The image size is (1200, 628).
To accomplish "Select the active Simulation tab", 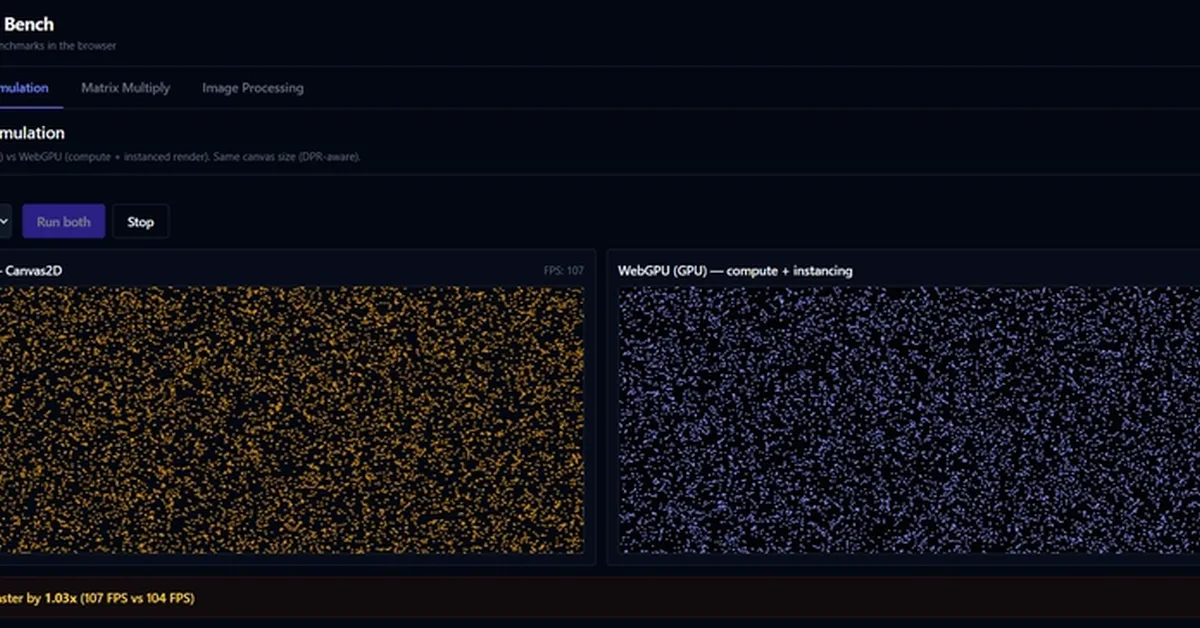I will tap(24, 88).
